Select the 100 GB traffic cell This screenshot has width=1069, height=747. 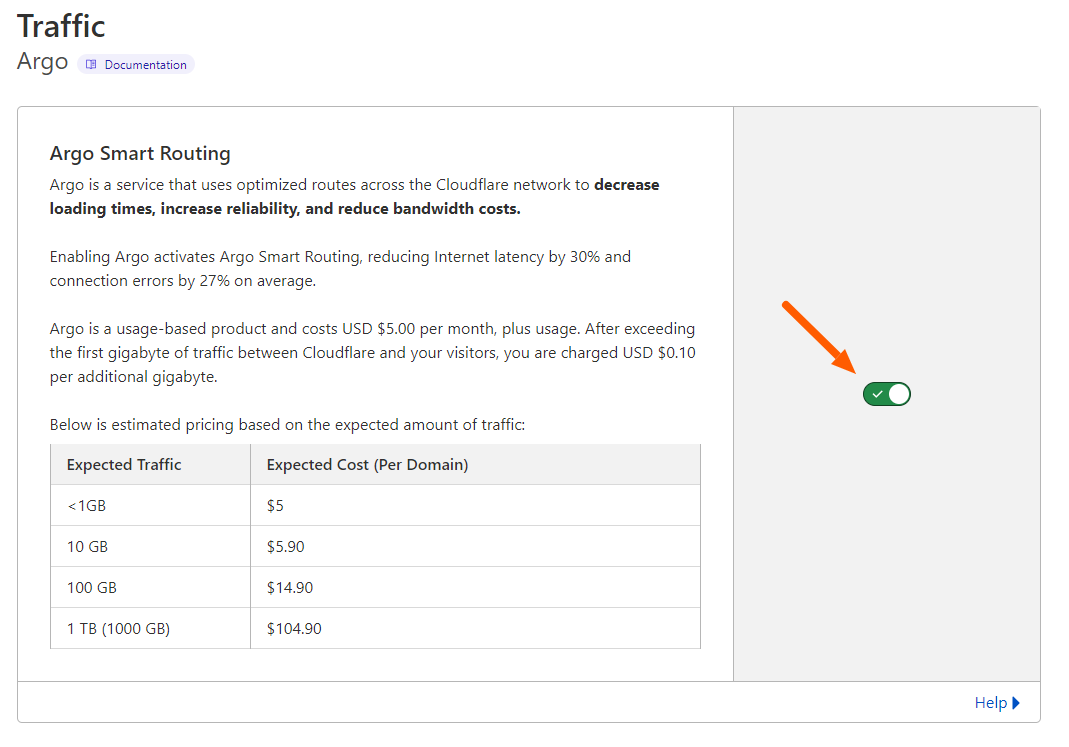(x=92, y=588)
